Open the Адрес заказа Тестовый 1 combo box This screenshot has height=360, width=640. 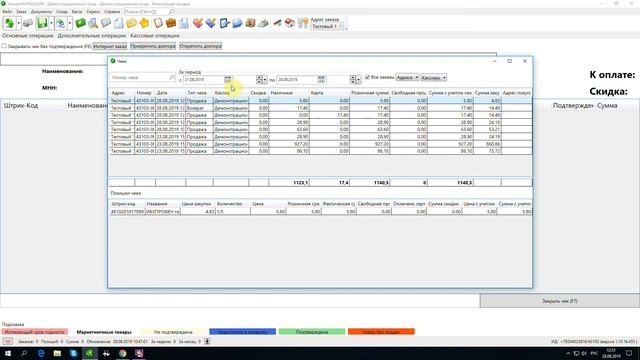(x=327, y=26)
